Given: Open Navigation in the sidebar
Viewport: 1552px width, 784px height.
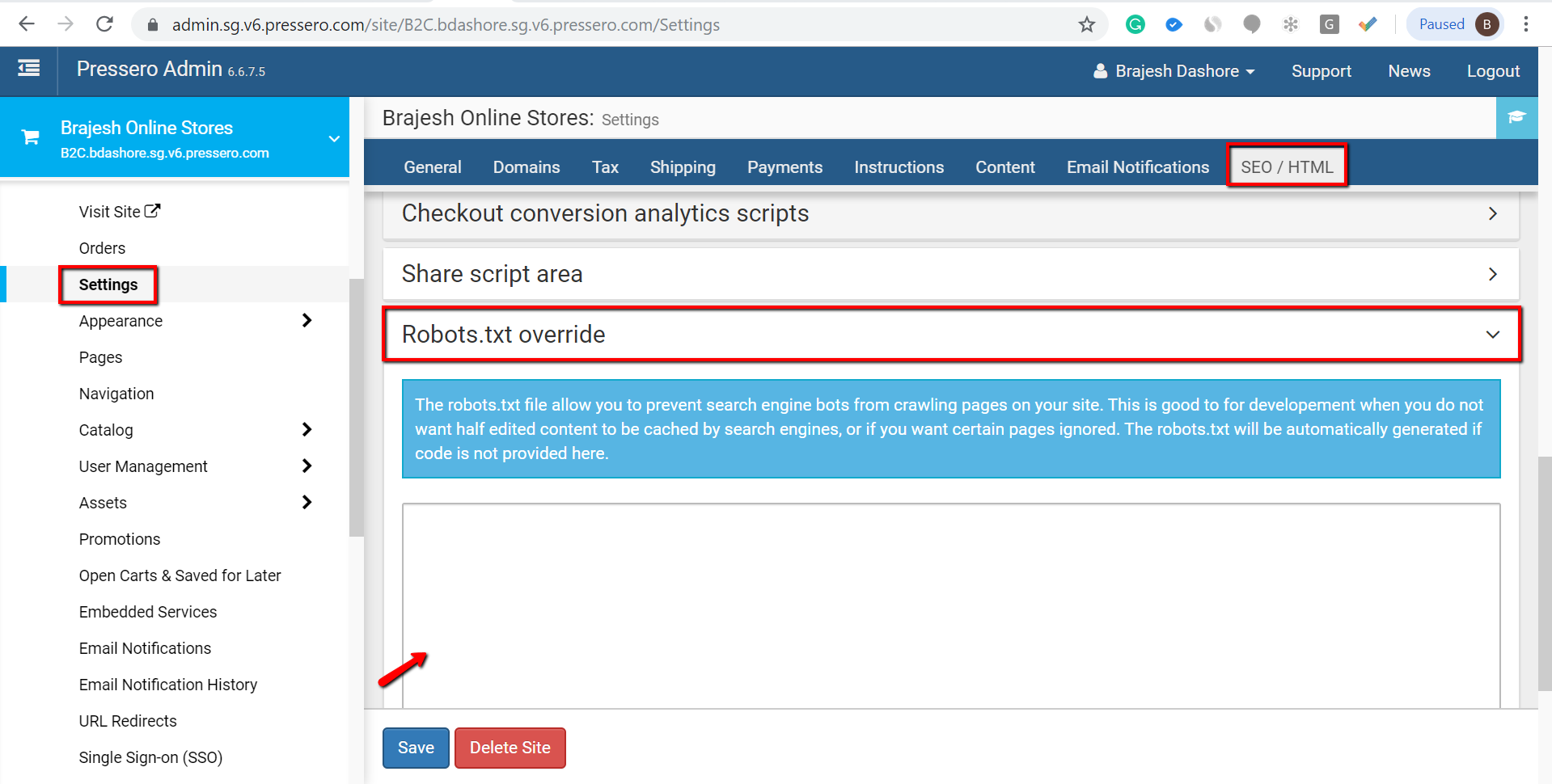Looking at the screenshot, I should (116, 394).
